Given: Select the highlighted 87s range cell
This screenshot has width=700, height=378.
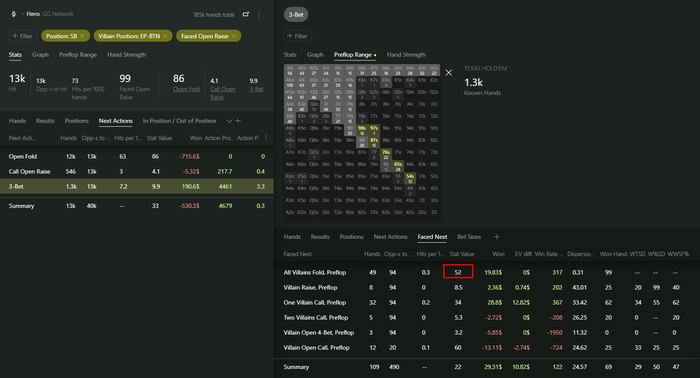Looking at the screenshot, I should click(374, 143).
